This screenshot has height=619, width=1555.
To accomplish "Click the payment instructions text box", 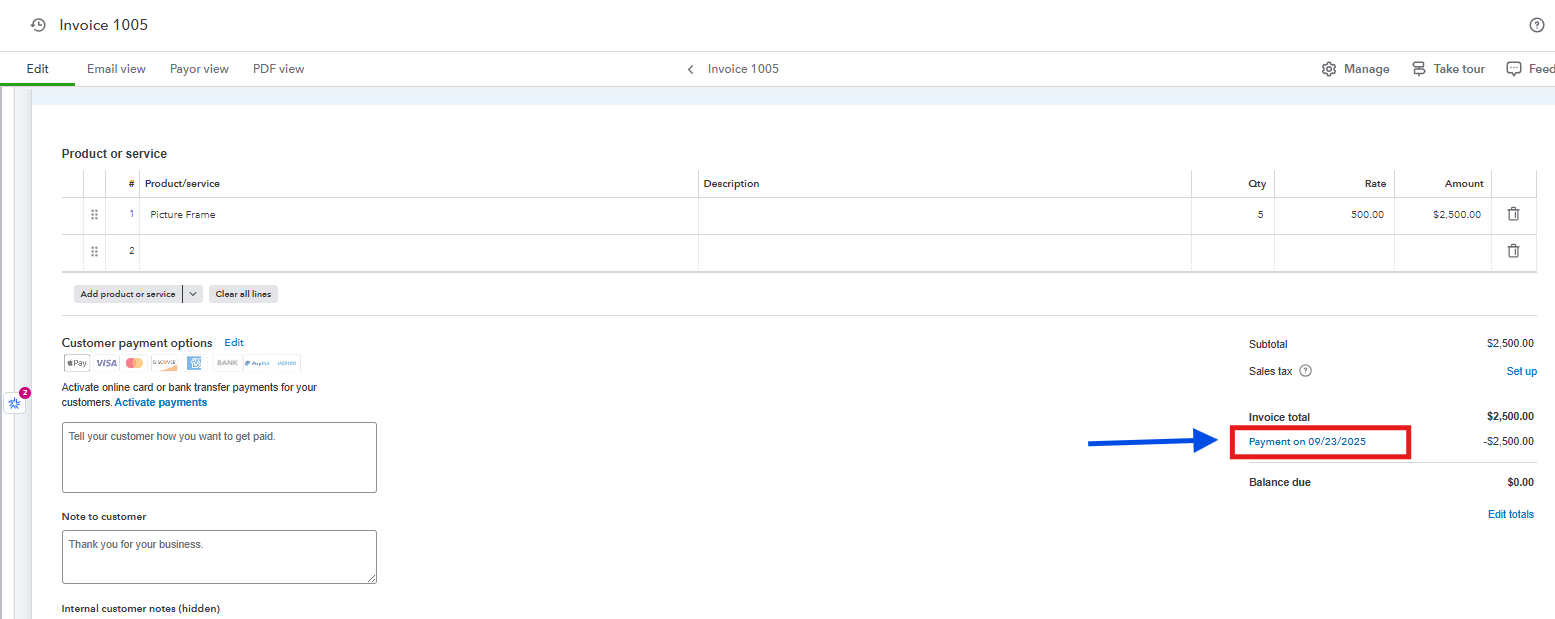I will pos(219,457).
